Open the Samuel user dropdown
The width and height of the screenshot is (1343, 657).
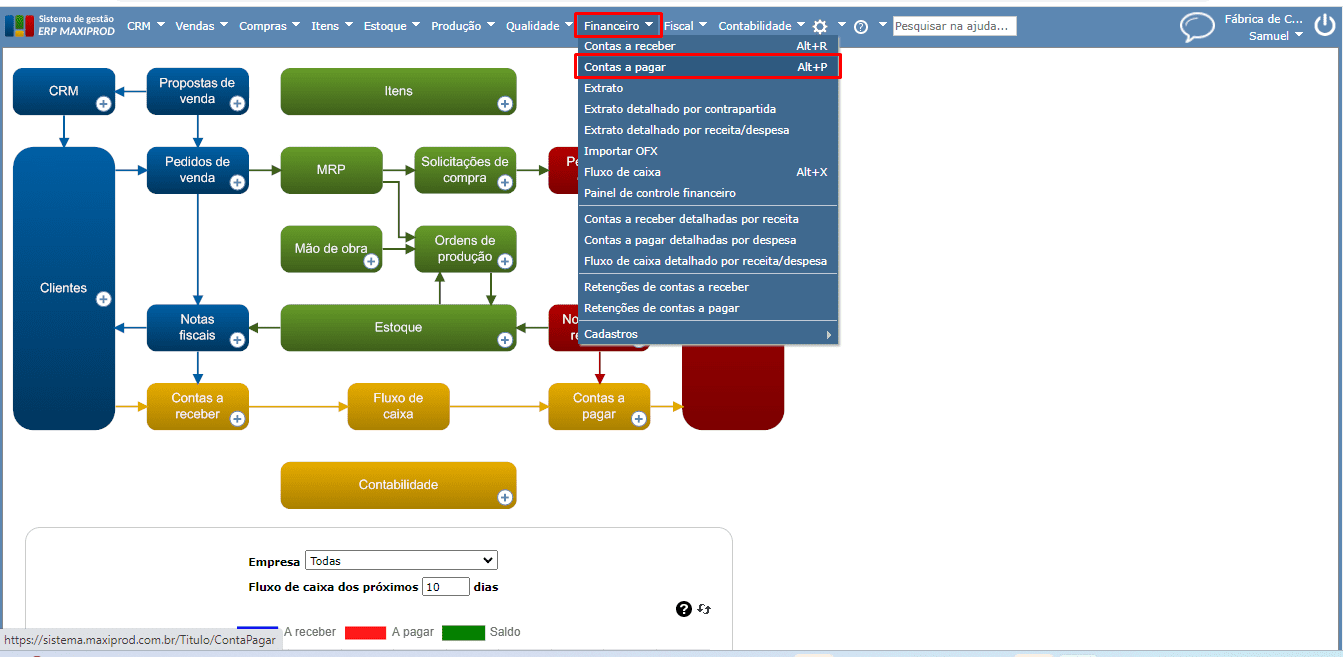pyautogui.click(x=1276, y=35)
